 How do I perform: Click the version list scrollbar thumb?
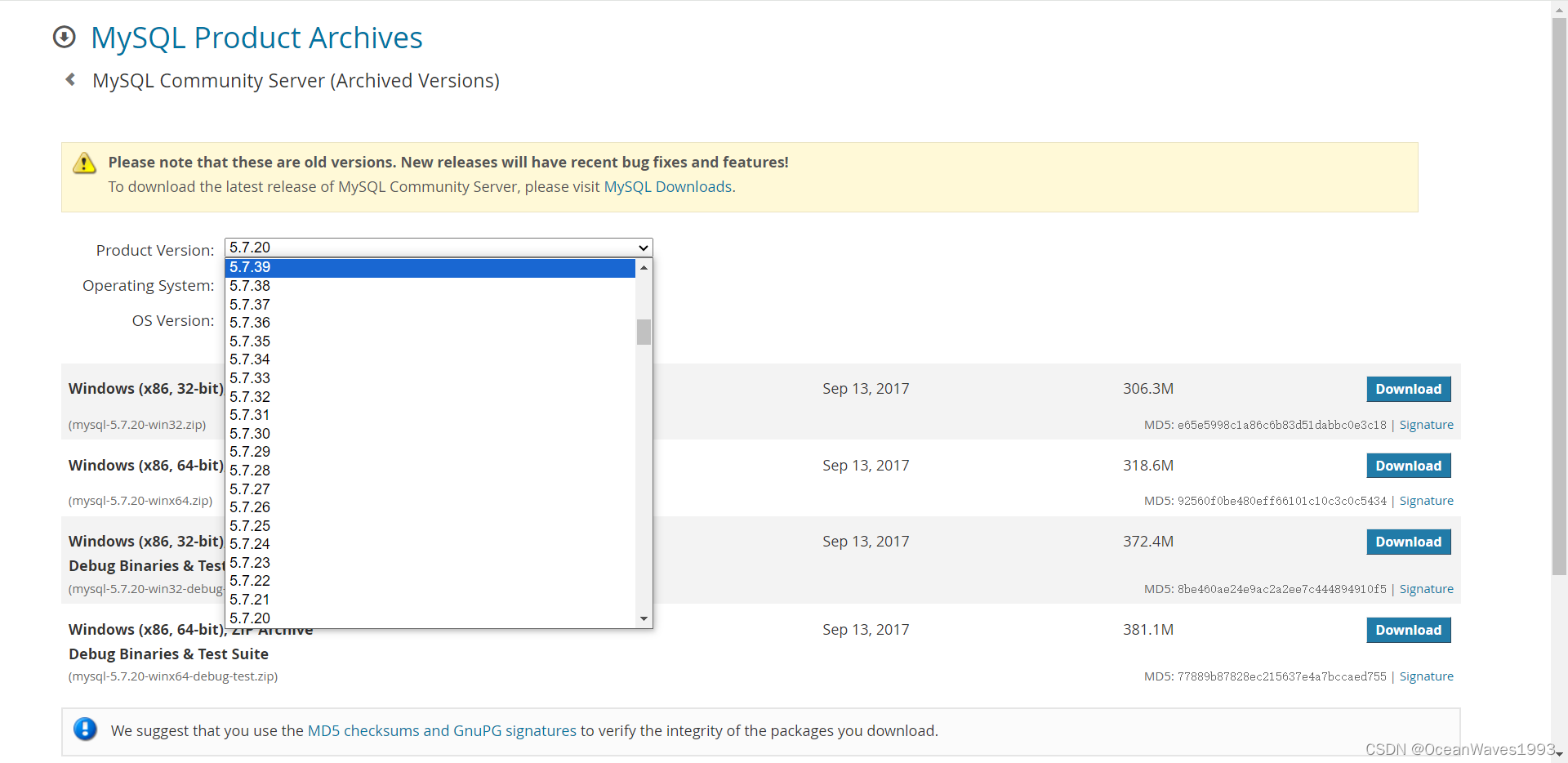pos(644,332)
